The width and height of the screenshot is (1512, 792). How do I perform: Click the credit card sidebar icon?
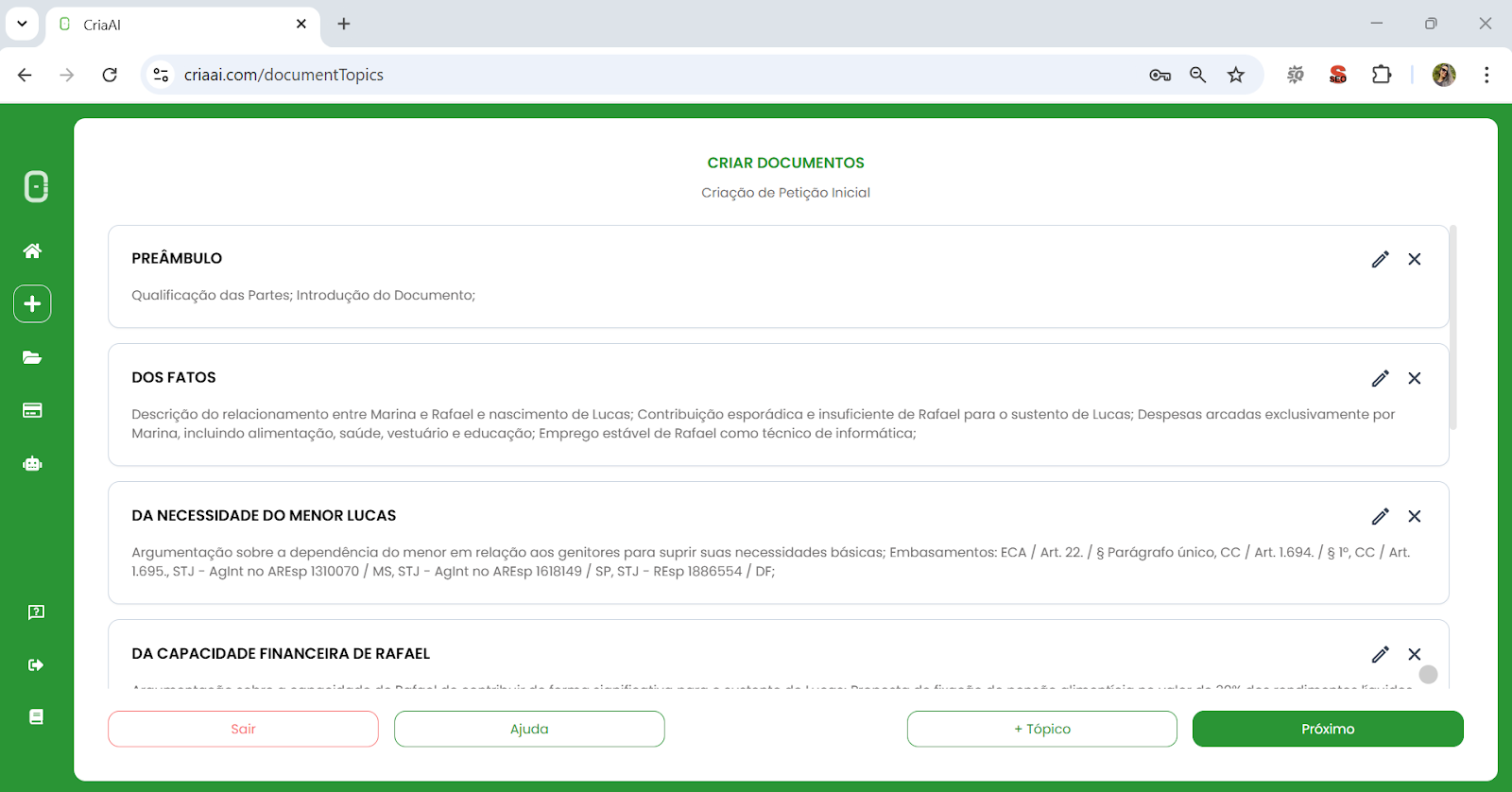[32, 410]
